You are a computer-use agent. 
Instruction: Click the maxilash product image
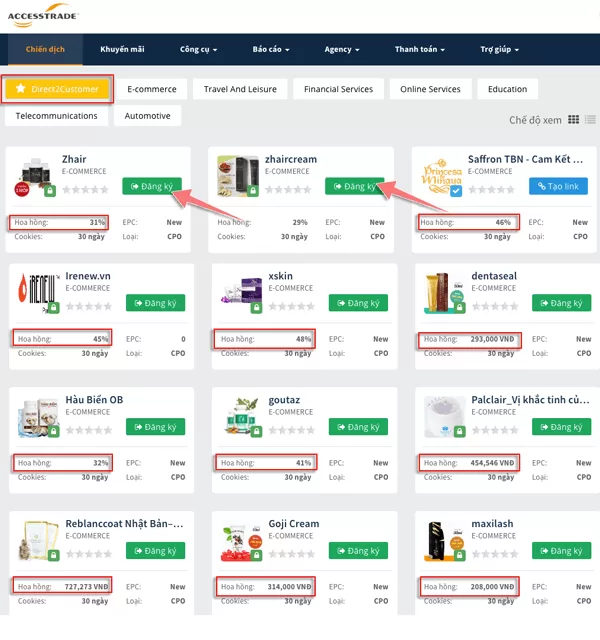pos(444,541)
